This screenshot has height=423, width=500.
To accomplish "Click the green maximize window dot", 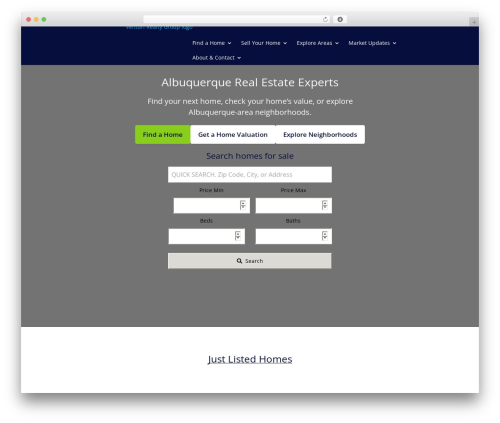I will coord(44,19).
